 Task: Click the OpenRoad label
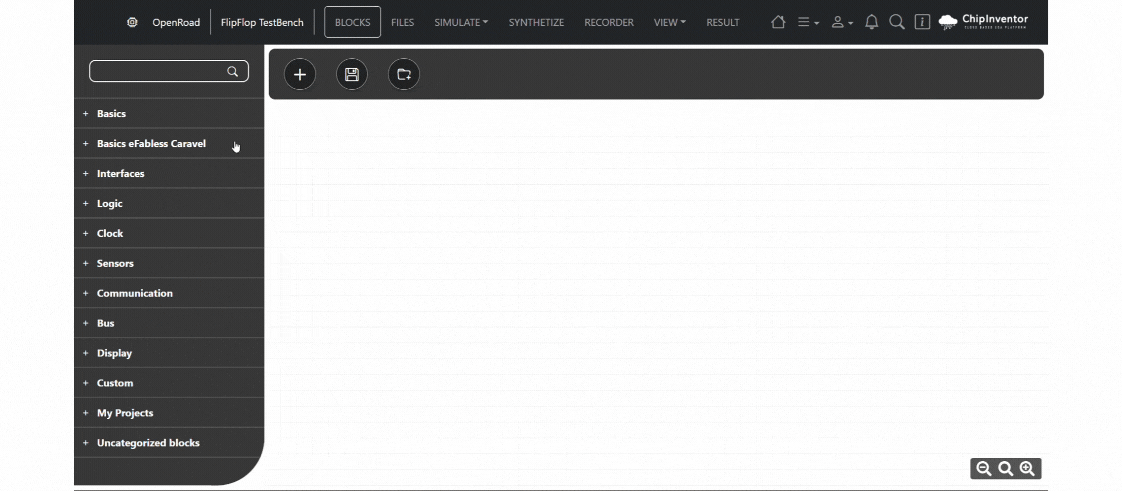176,22
